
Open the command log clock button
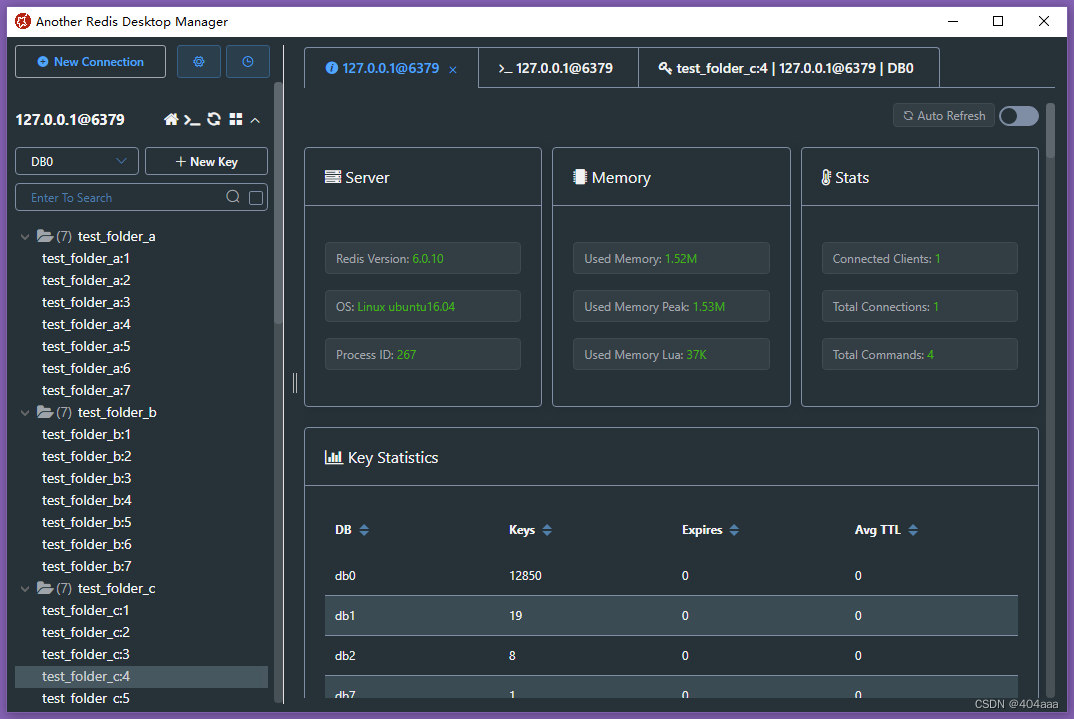(248, 62)
